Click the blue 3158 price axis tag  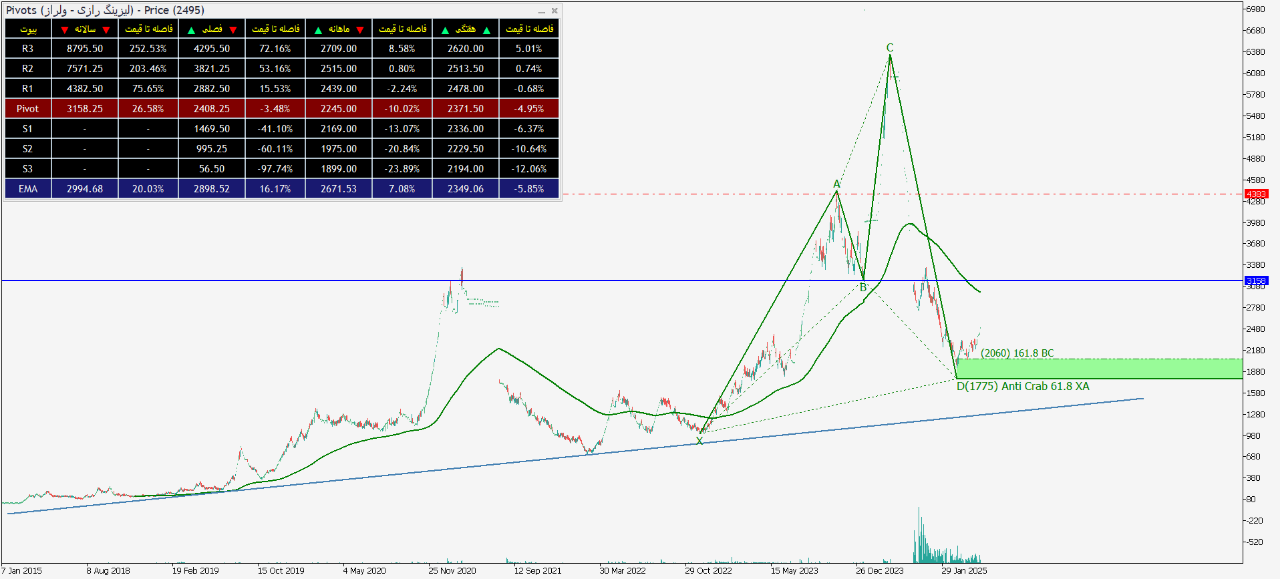point(1256,281)
